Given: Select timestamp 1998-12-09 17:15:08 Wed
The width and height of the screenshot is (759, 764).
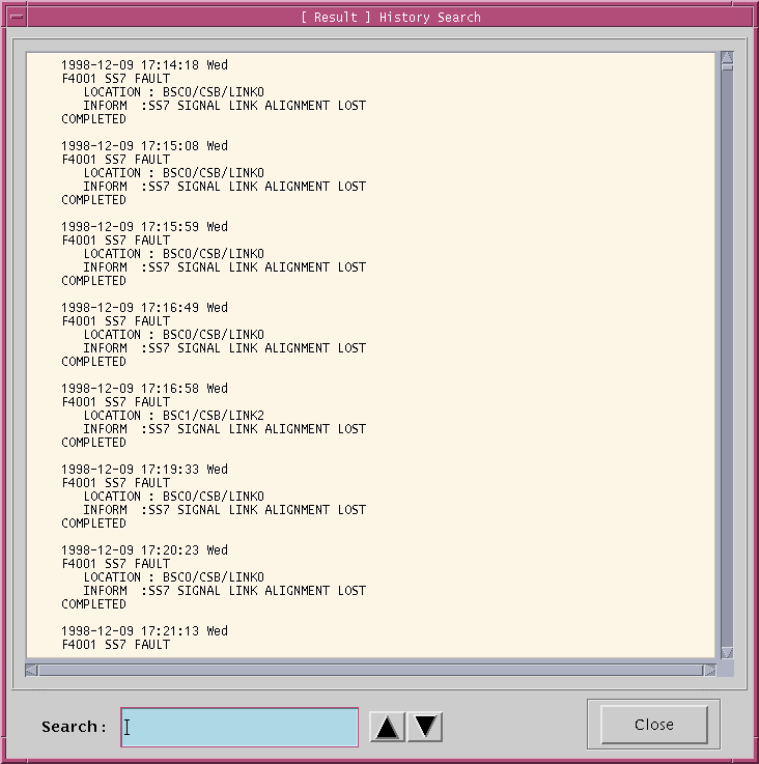Looking at the screenshot, I should coord(144,146).
